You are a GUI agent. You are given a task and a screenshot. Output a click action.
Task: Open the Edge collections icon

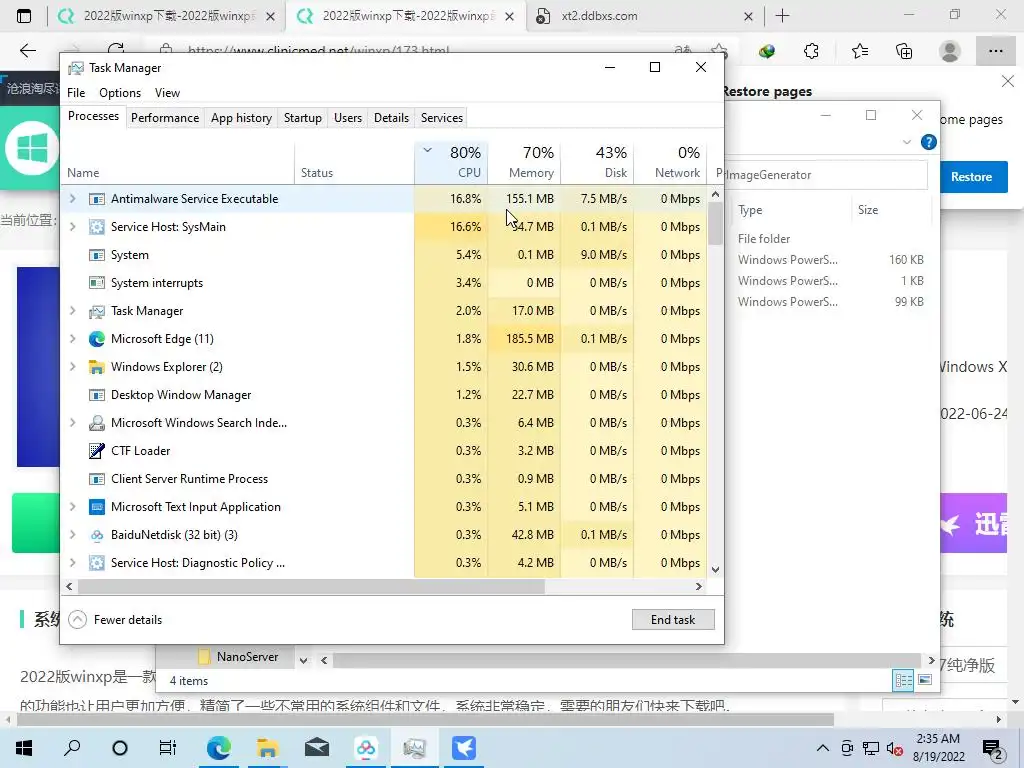904,51
